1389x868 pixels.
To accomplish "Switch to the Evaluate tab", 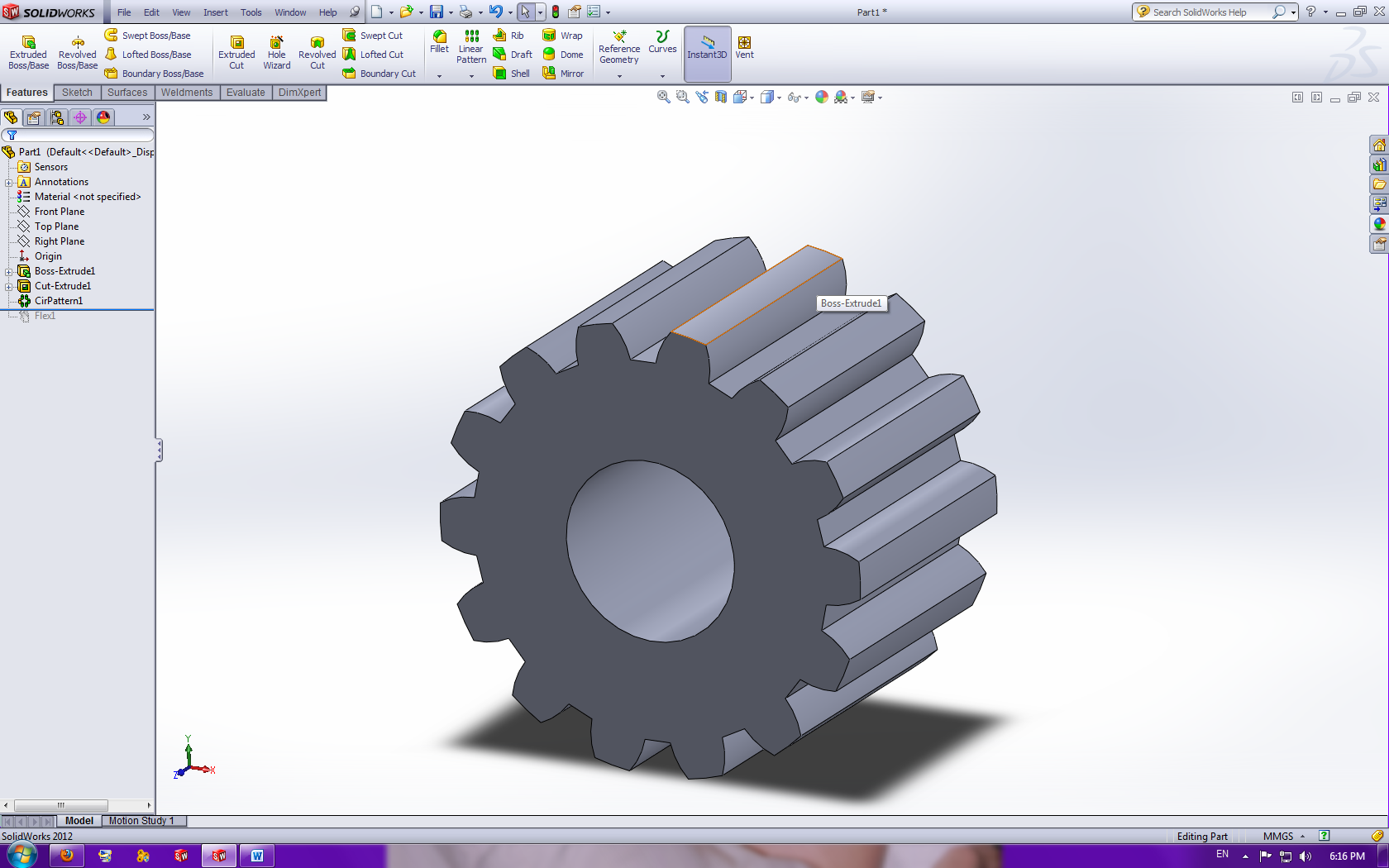I will [x=246, y=93].
